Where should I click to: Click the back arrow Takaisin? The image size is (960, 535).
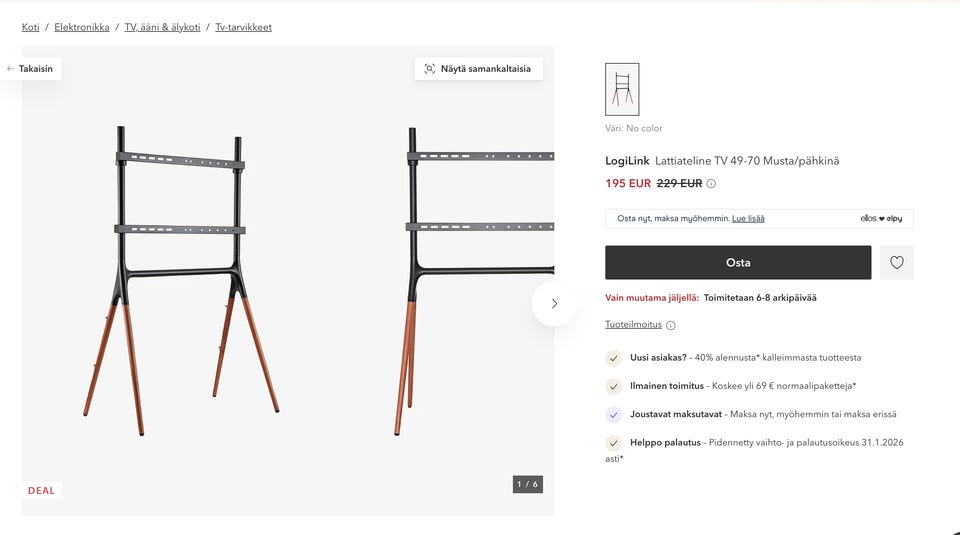[11, 69]
